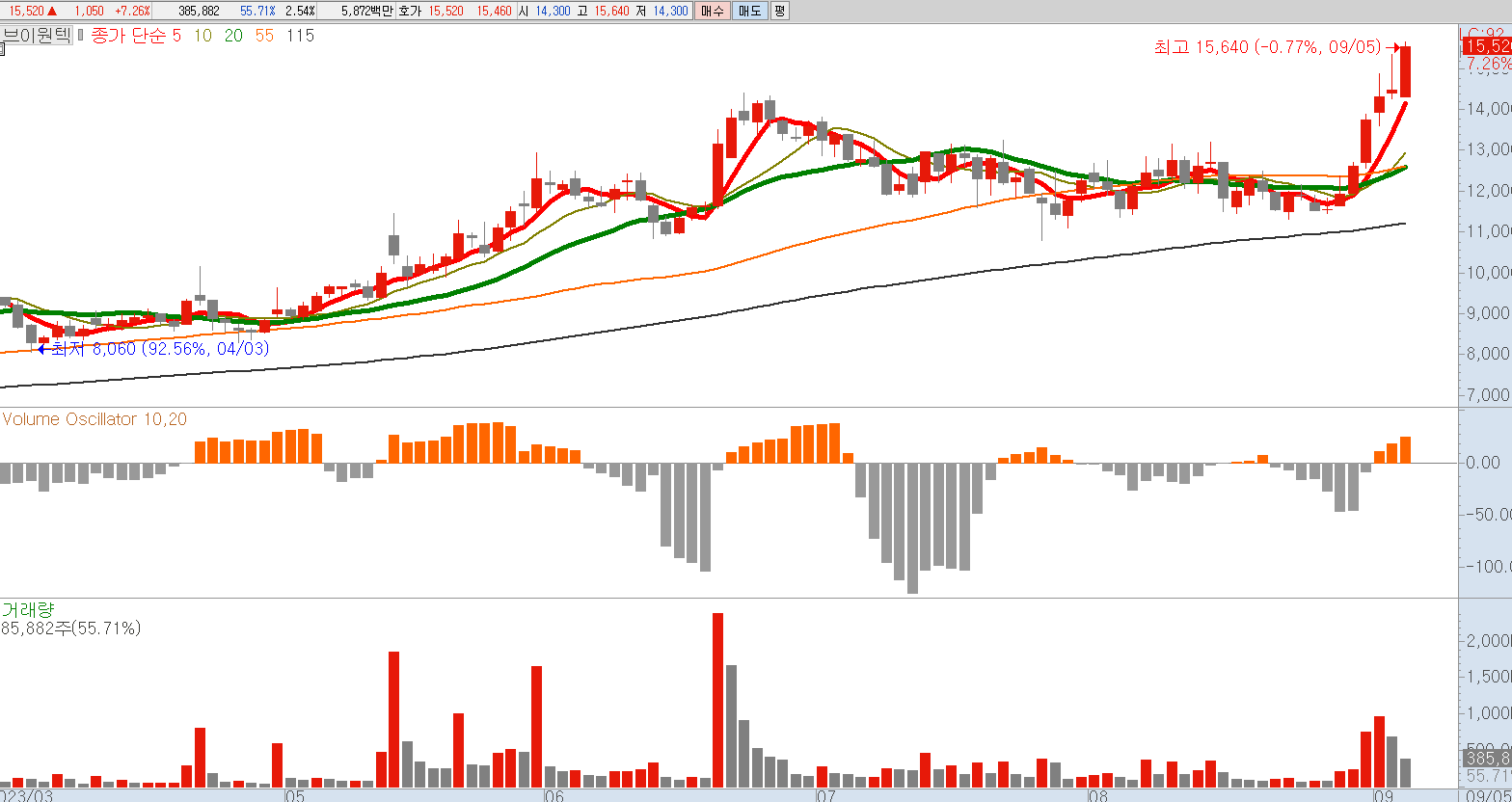Click the 12,000 price axis label
1512x802 pixels.
coord(1489,191)
